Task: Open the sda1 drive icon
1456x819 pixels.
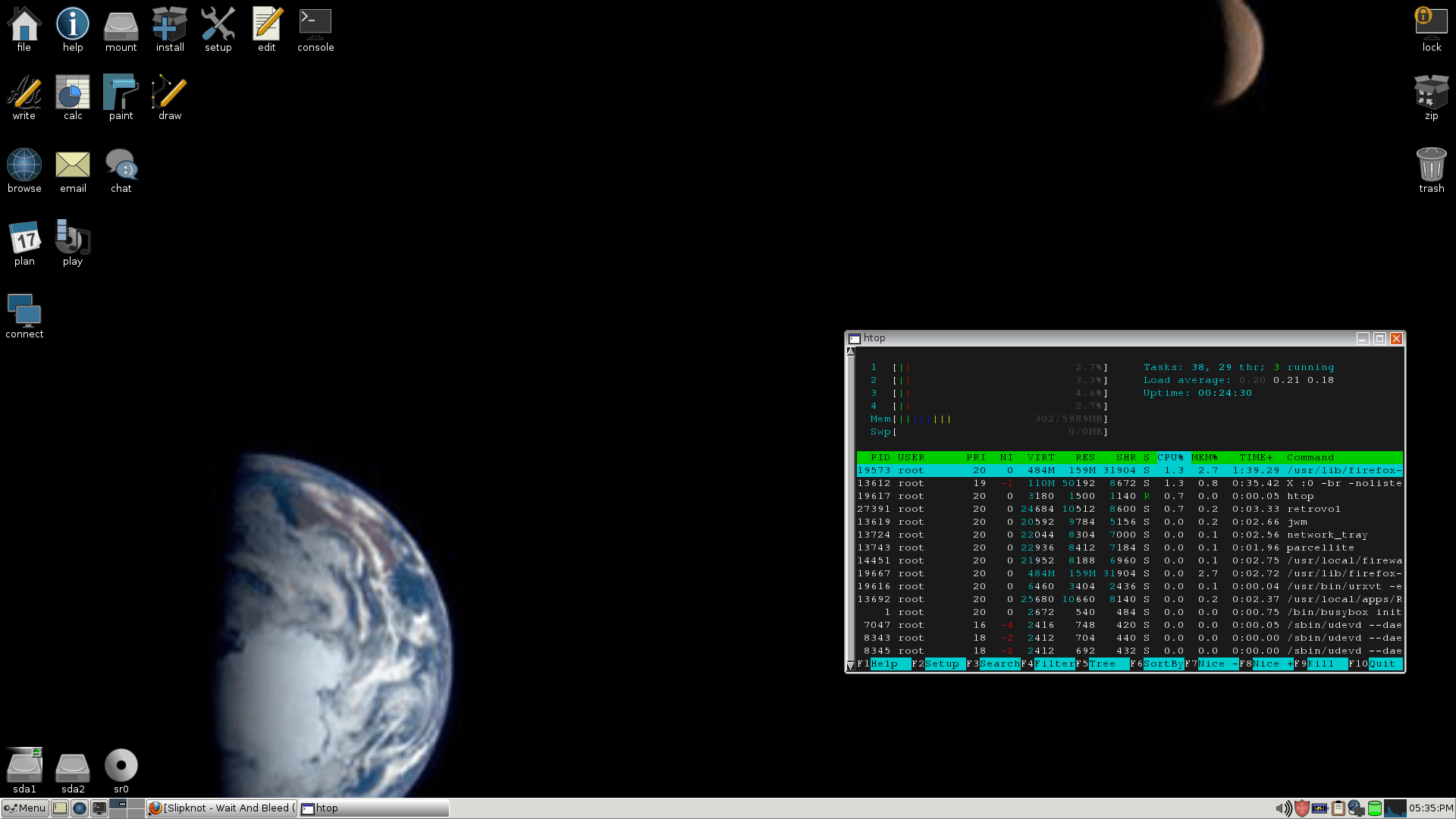Action: [x=24, y=772]
